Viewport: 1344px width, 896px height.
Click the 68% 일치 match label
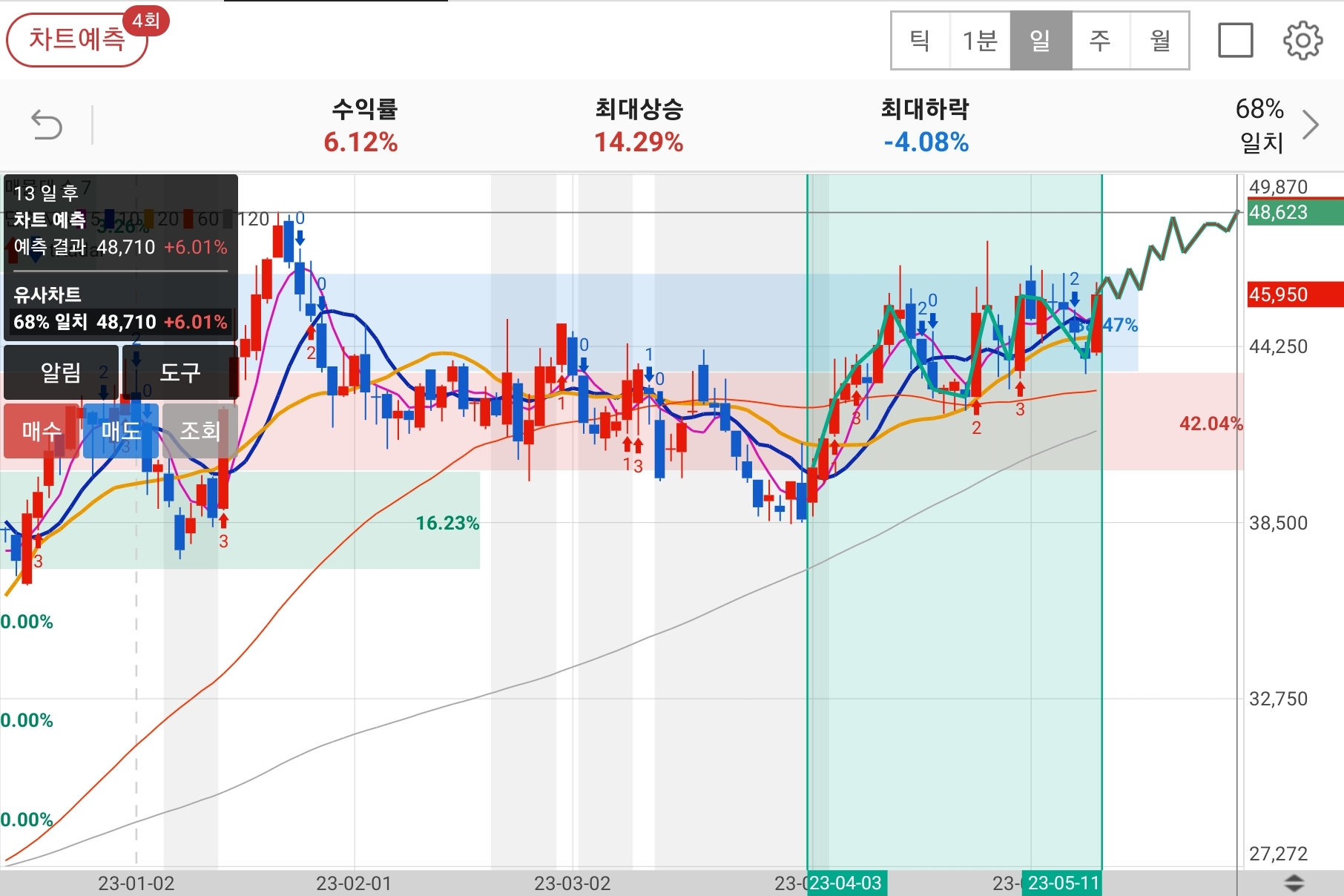[1260, 125]
